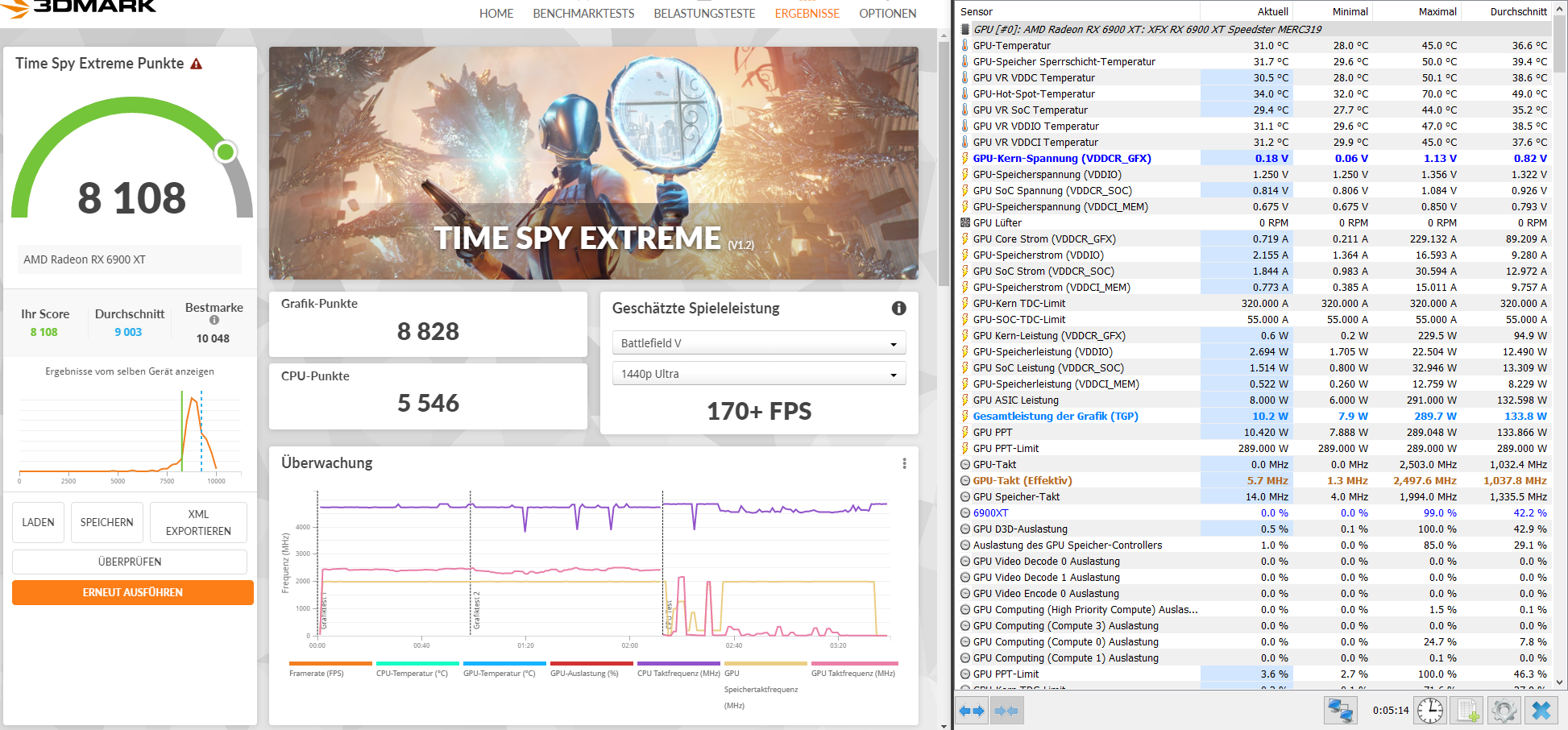Select the ERGEBNISSE tab
Image resolution: width=1568 pixels, height=730 pixels.
807,14
